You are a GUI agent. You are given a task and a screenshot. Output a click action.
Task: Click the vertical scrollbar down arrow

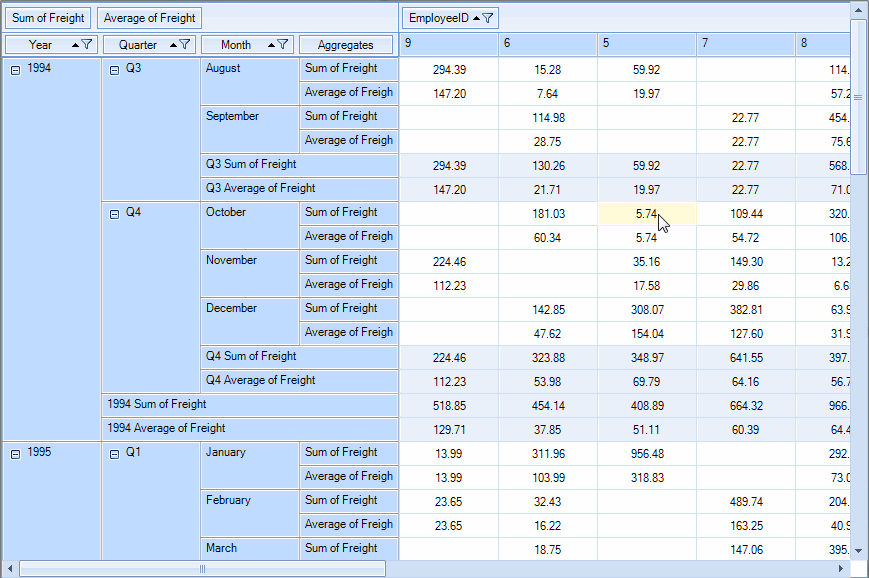click(857, 550)
